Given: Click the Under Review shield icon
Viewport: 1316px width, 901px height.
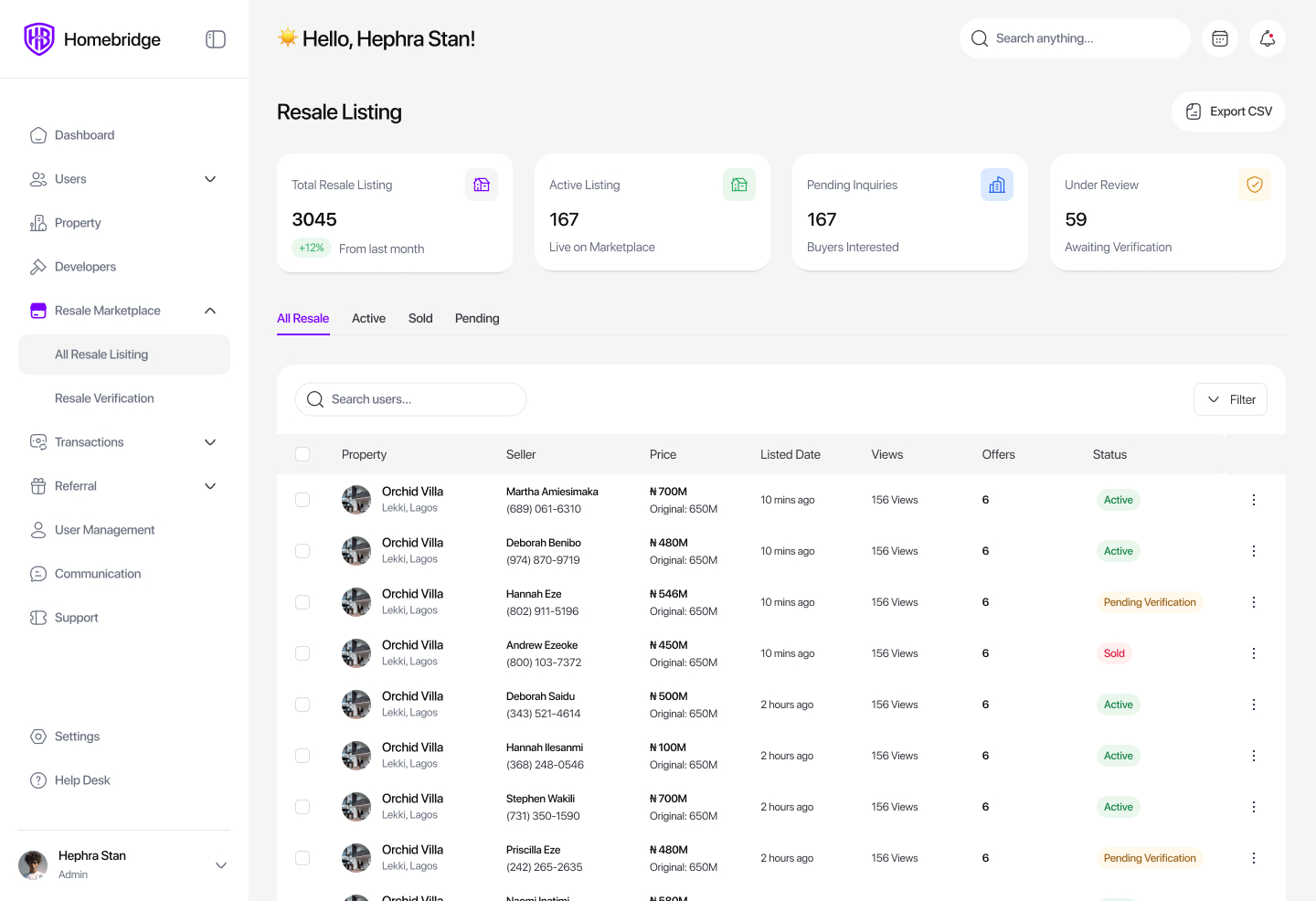Looking at the screenshot, I should [1255, 185].
